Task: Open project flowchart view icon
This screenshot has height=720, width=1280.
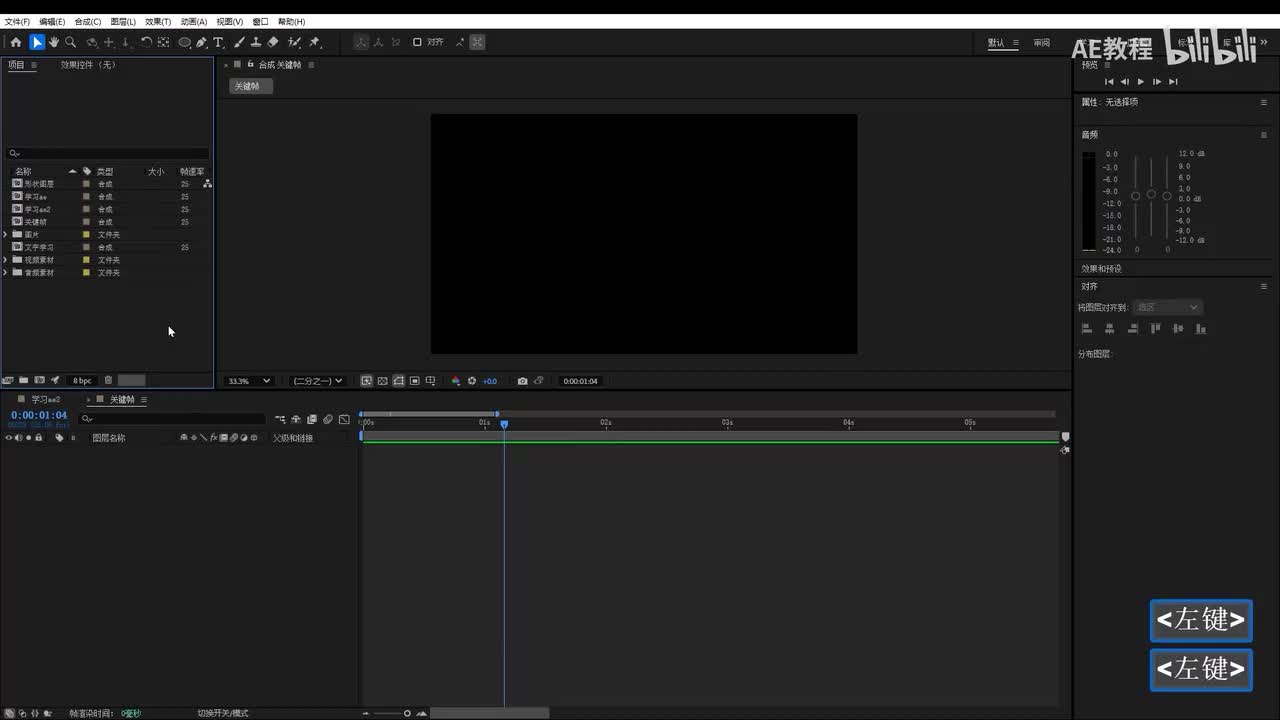Action: point(207,184)
